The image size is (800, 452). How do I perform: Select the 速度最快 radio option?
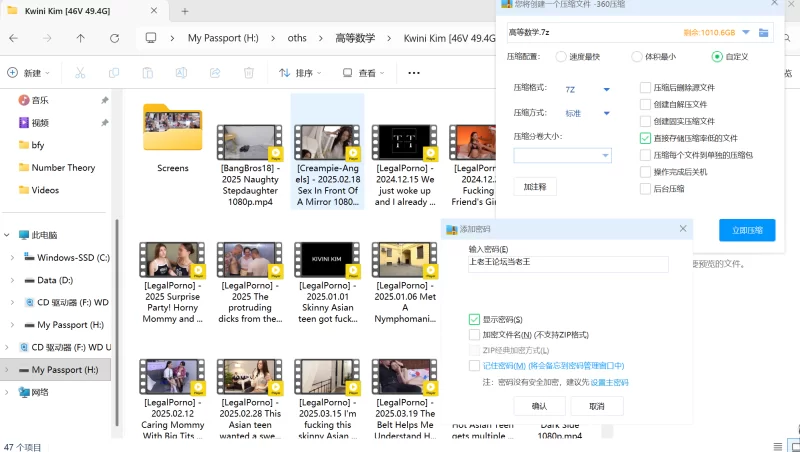560,57
